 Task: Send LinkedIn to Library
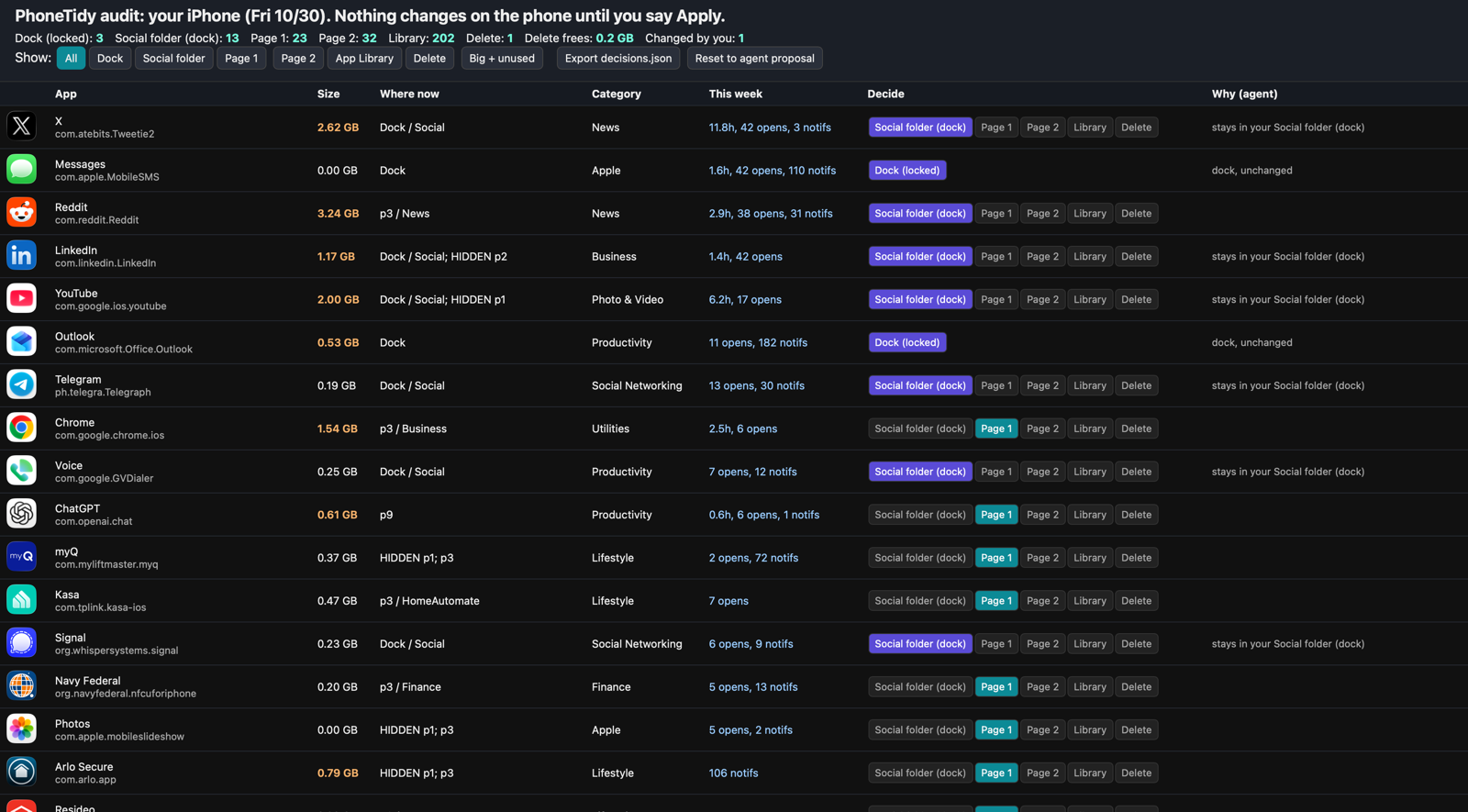pos(1090,256)
